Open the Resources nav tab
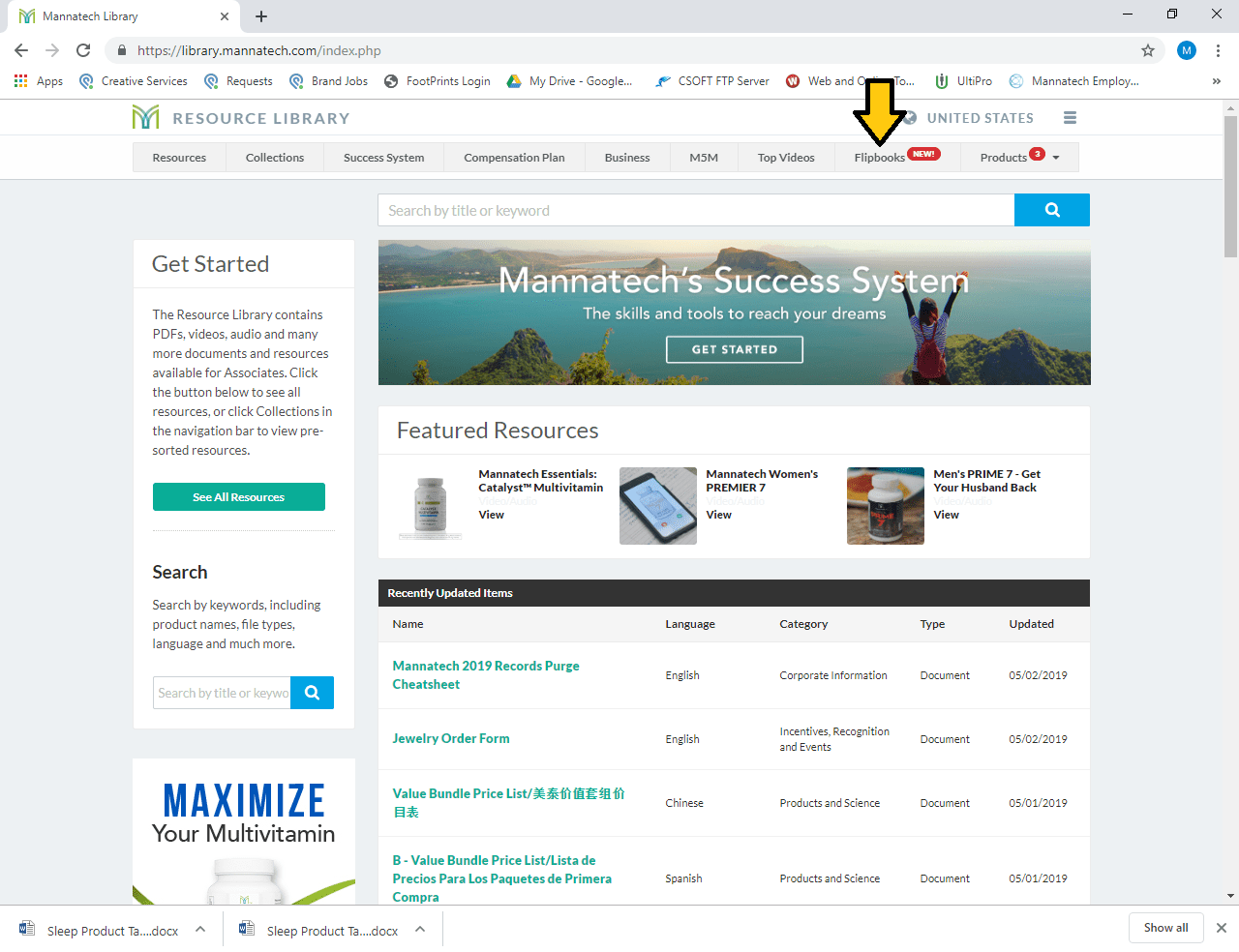The width and height of the screenshot is (1239, 952). pos(179,158)
